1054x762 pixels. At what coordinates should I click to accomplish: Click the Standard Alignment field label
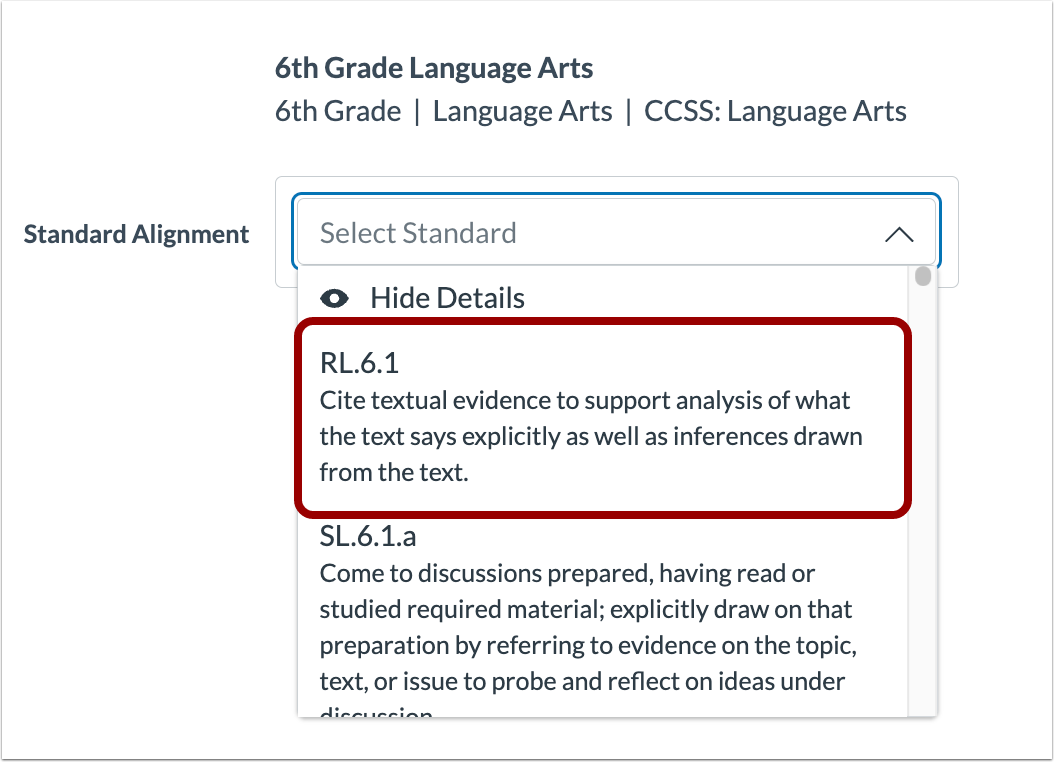click(x=136, y=234)
